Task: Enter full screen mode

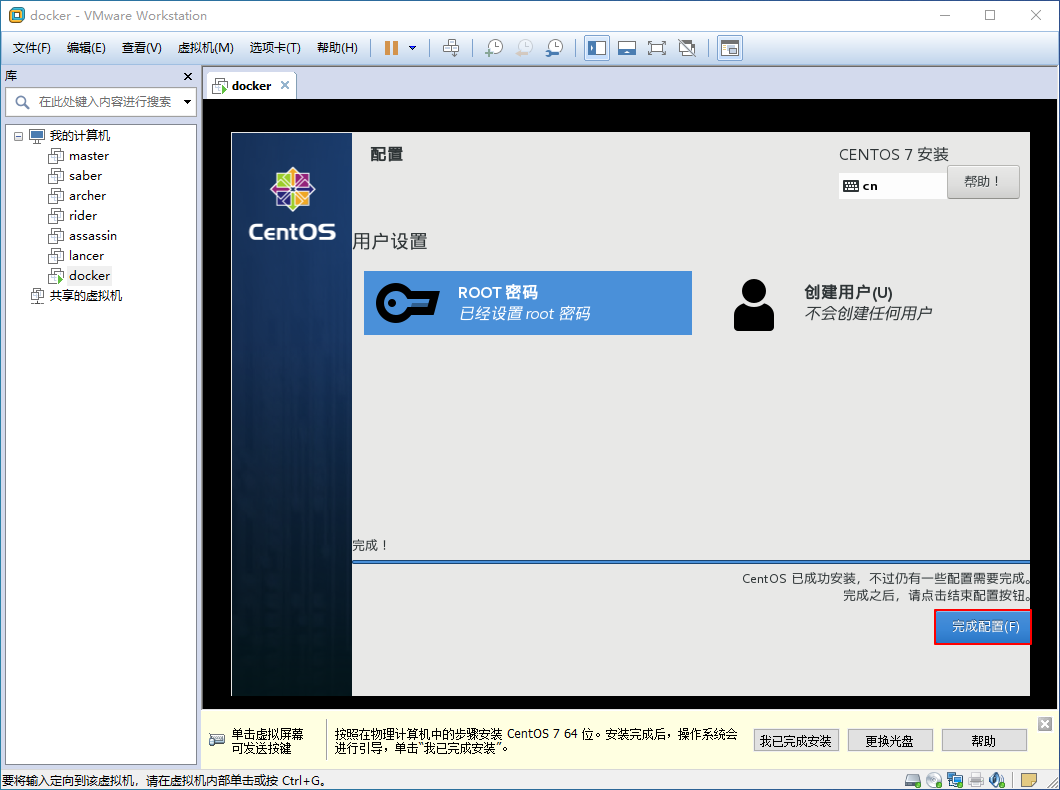Action: tap(657, 47)
